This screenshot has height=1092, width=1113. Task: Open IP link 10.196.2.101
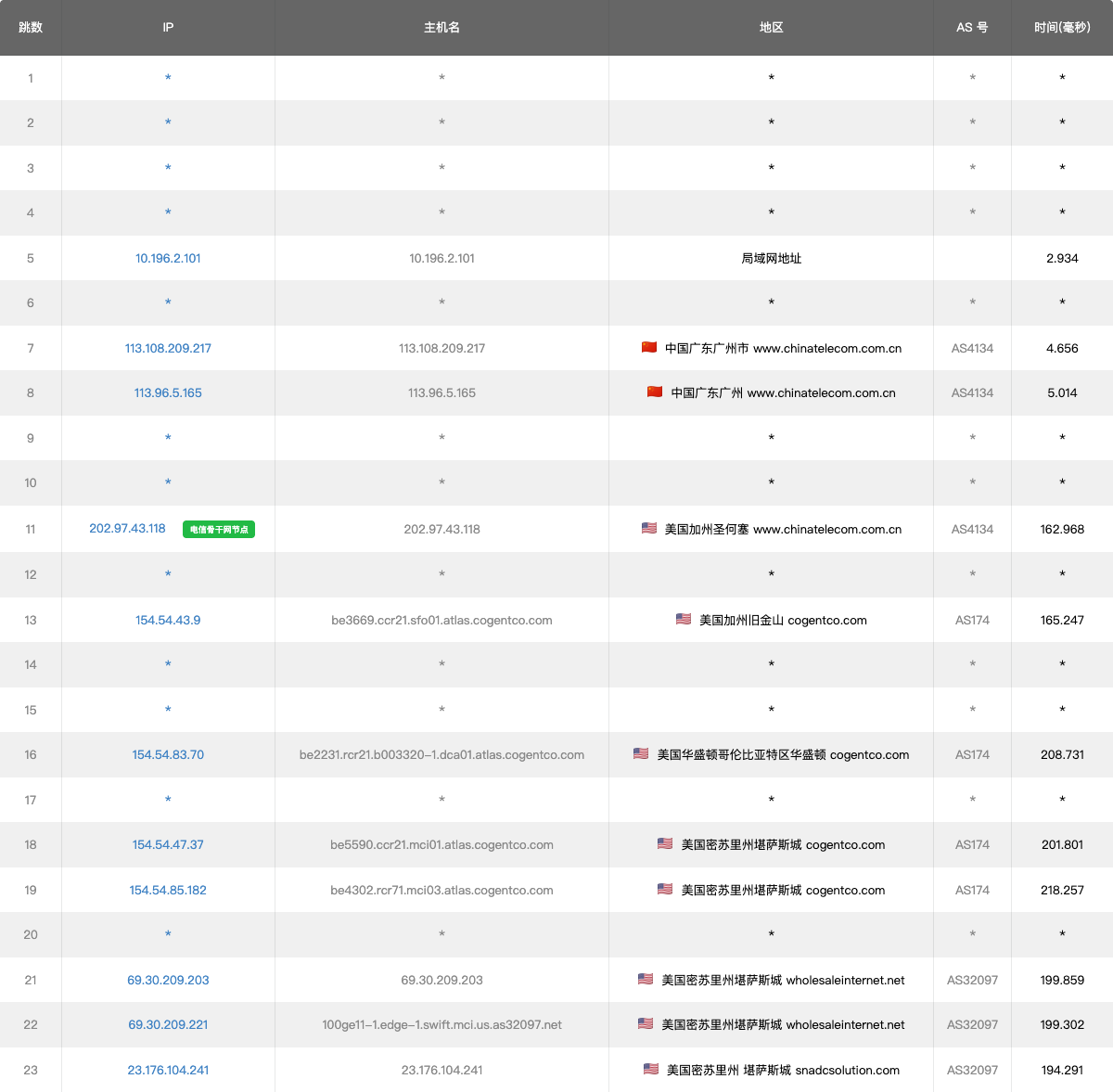[x=168, y=258]
